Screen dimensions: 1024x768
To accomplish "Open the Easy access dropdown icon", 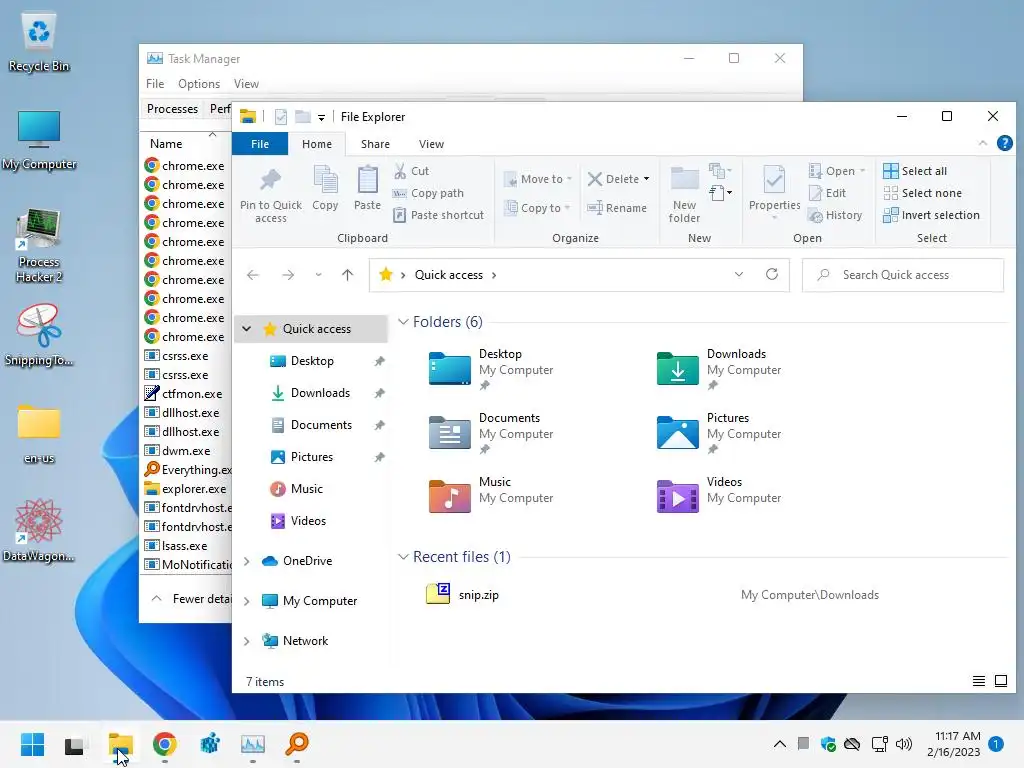I will (720, 193).
